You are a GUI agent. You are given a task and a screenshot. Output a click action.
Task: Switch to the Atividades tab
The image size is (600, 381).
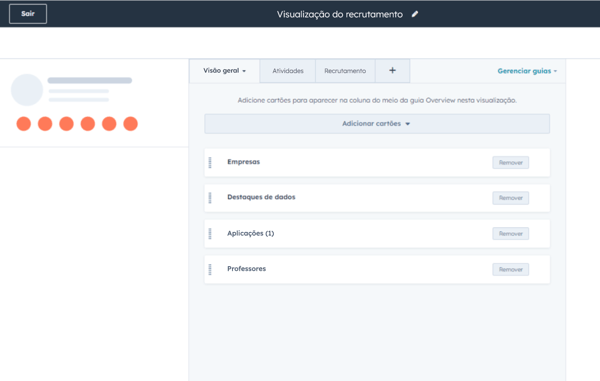pos(288,71)
